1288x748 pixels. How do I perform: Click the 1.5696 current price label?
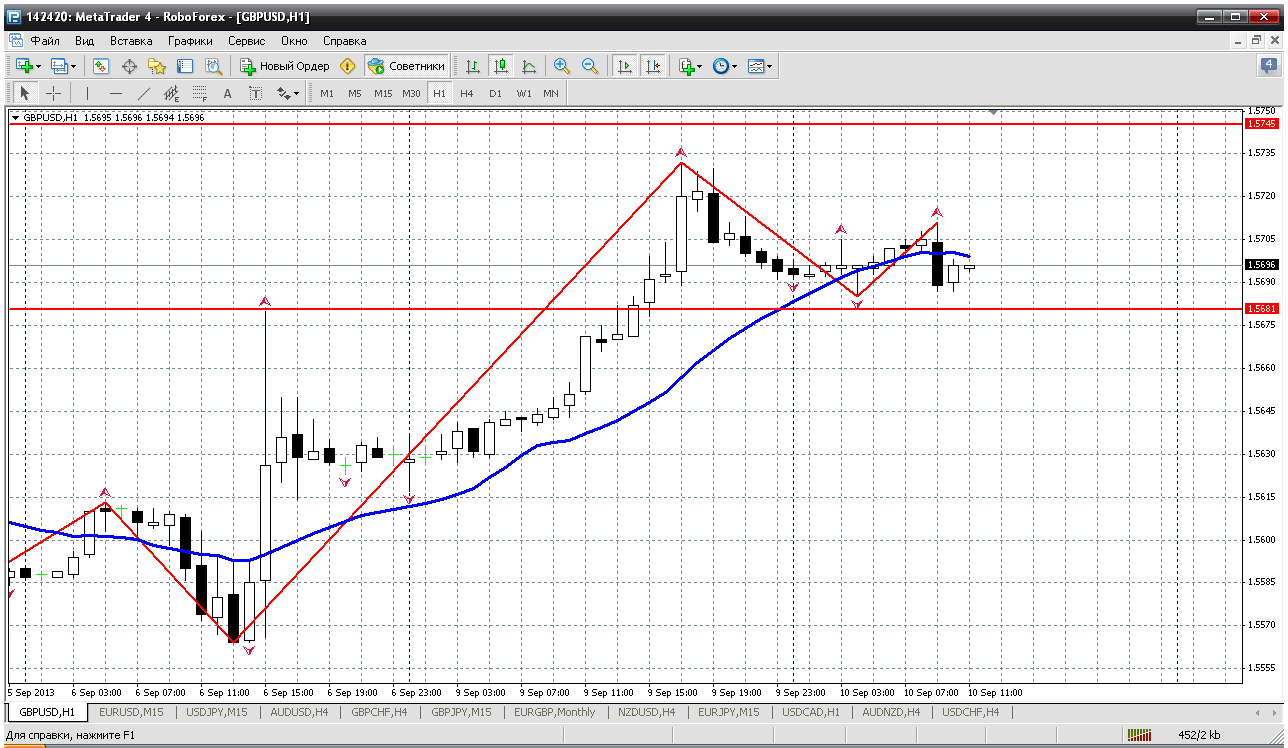[x=1262, y=265]
